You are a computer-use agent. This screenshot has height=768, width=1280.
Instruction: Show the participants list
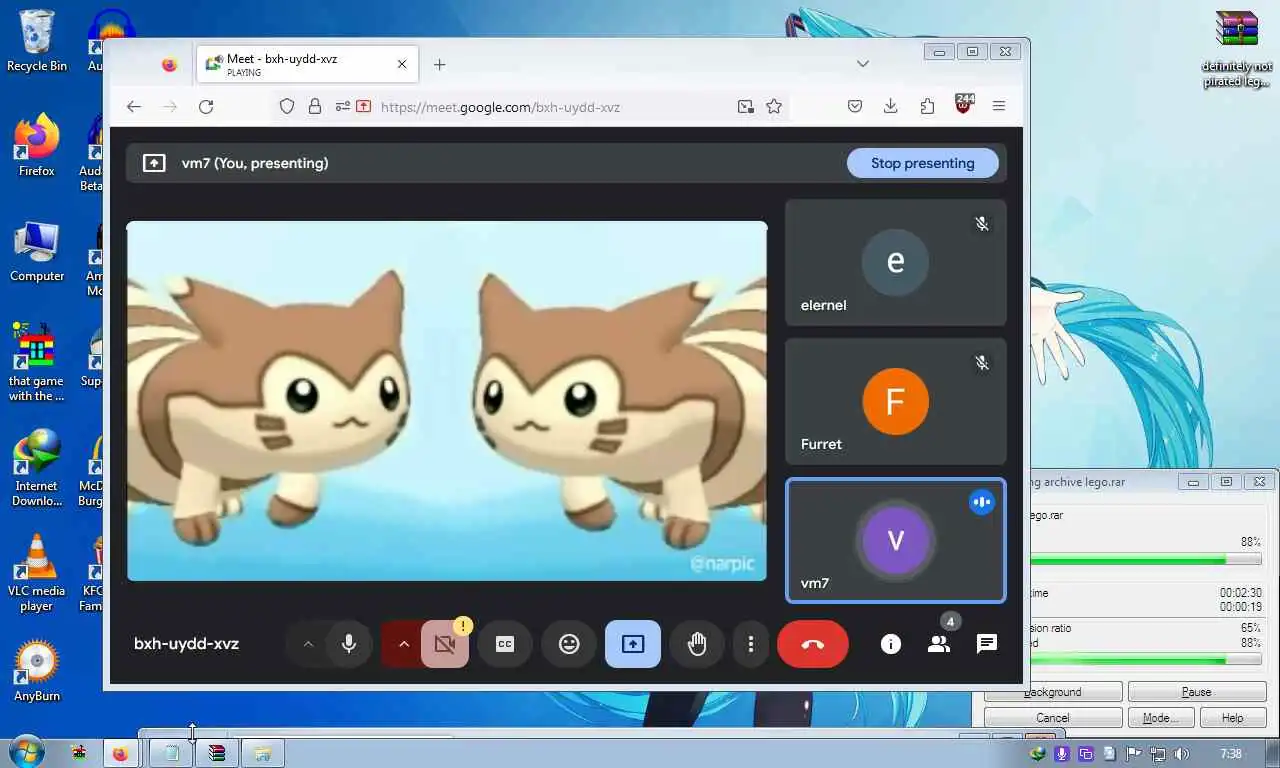(938, 644)
